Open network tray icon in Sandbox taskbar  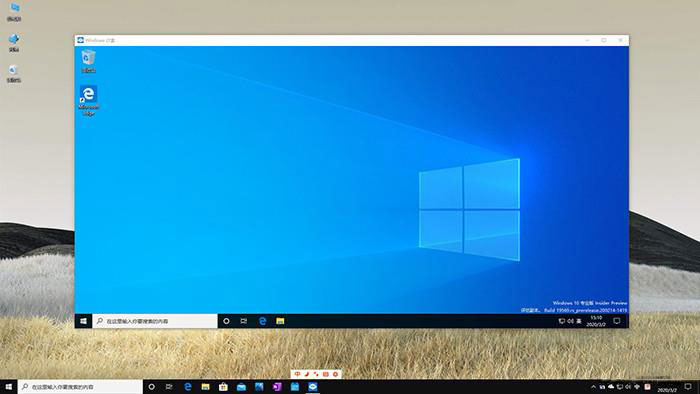(x=562, y=321)
